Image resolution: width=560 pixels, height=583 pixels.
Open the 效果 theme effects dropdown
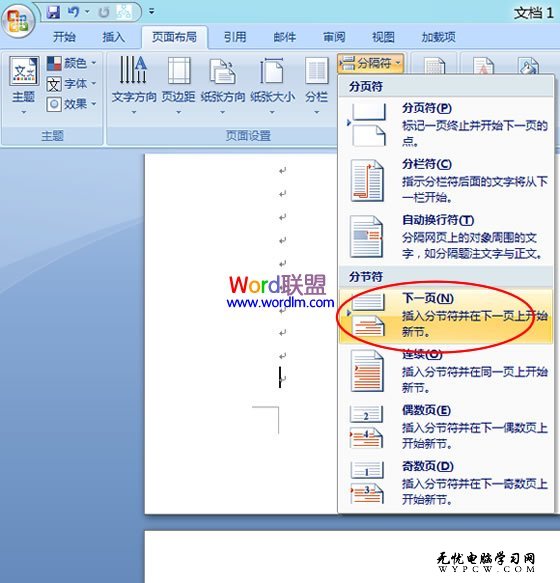71,104
